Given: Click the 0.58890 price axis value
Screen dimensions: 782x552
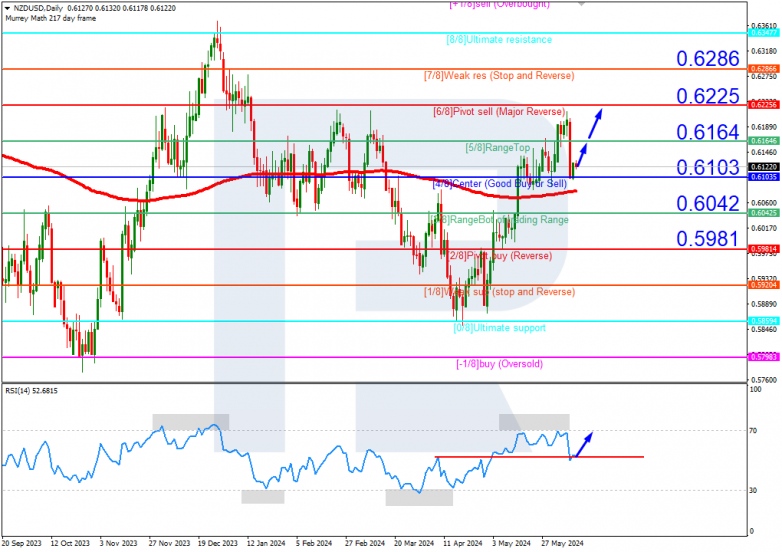Looking at the screenshot, I should [x=764, y=304].
